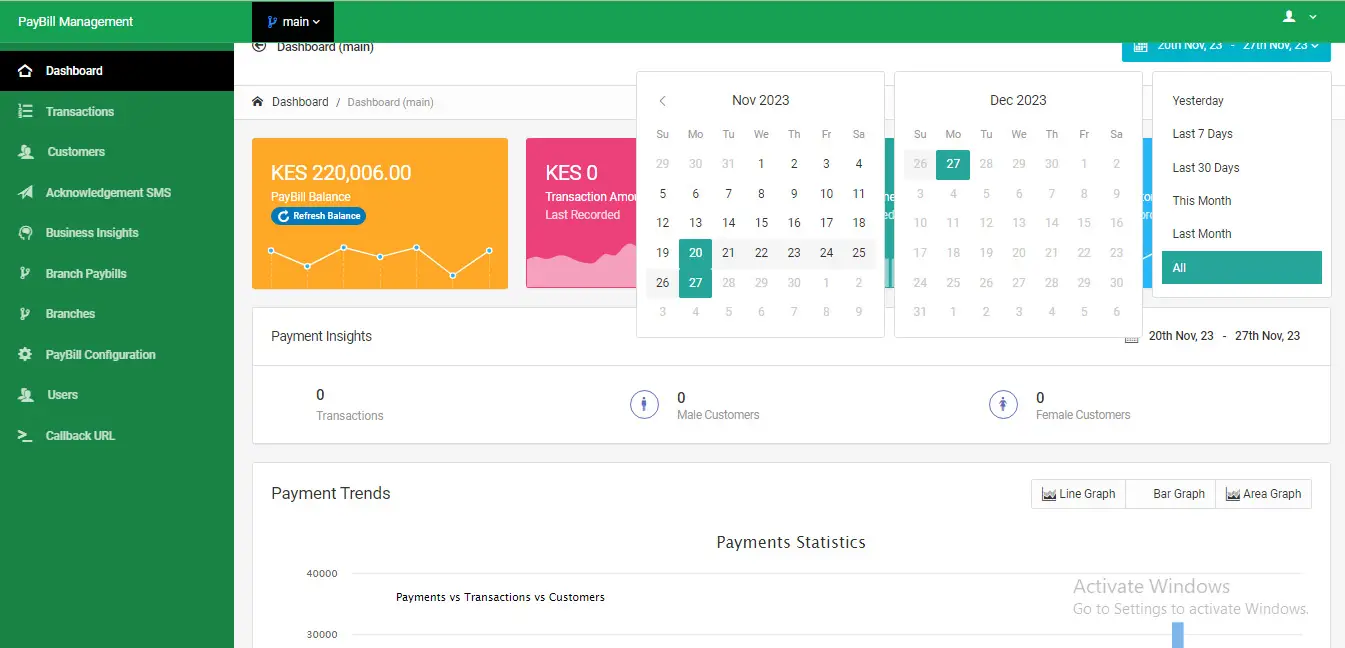Viewport: 1345px width, 648px height.
Task: Click the Transactions list icon in sidebar
Action: coord(26,111)
